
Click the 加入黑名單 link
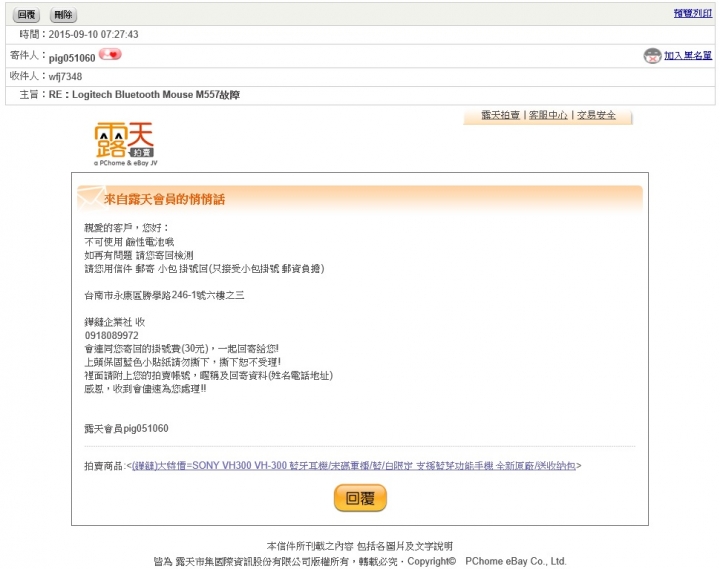pyautogui.click(x=688, y=56)
